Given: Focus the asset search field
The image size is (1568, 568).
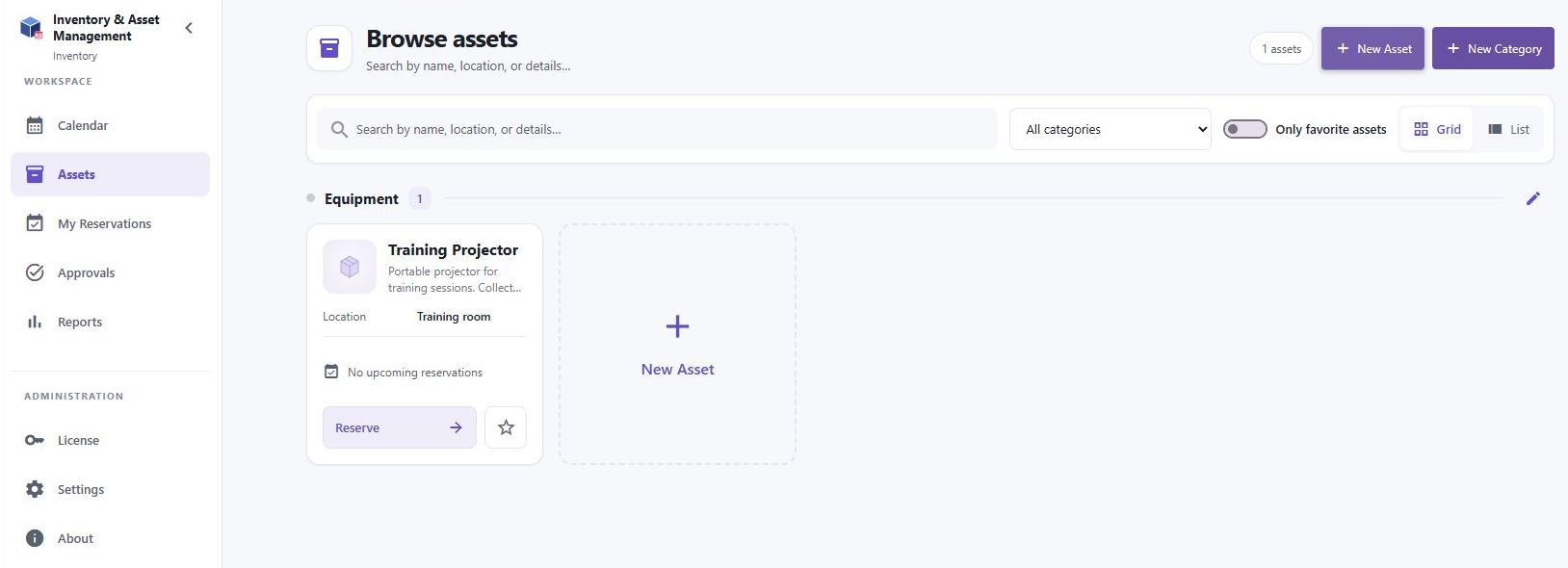Looking at the screenshot, I should pyautogui.click(x=658, y=129).
